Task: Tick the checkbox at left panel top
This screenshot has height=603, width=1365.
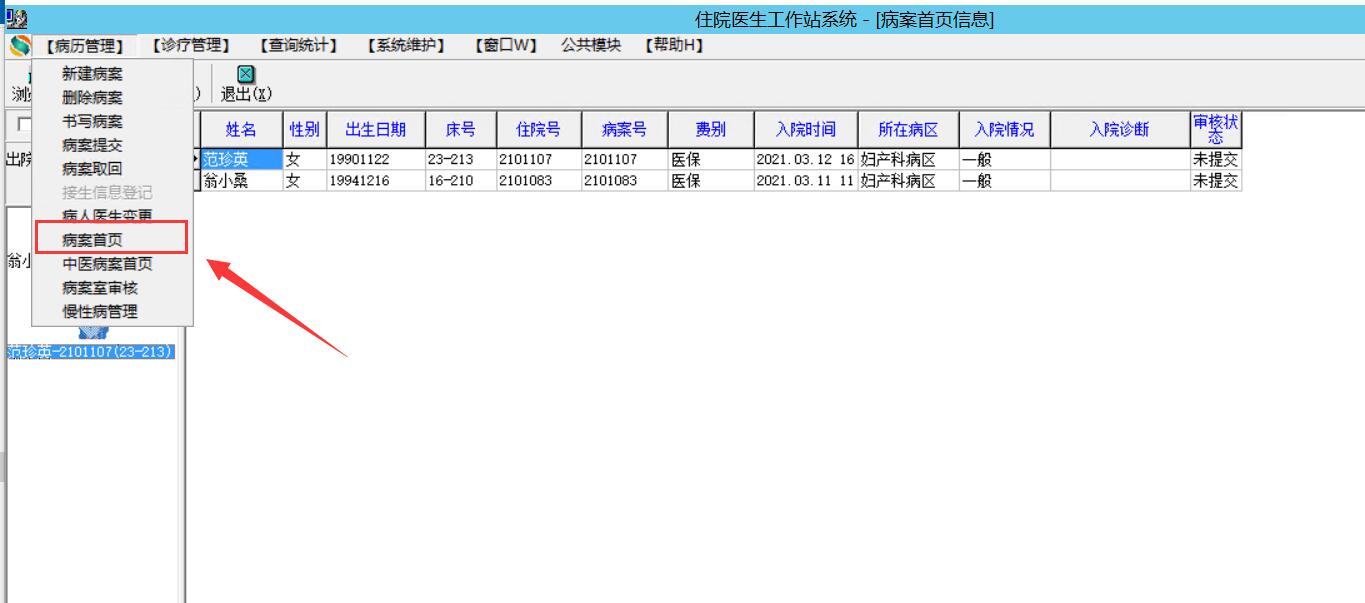Action: coord(24,125)
